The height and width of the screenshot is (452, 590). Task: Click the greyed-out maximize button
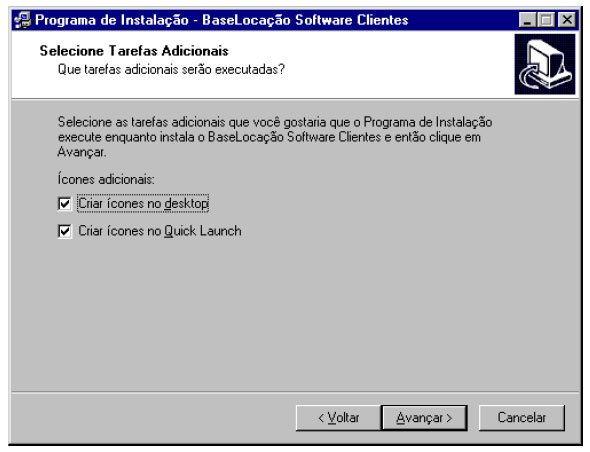click(x=546, y=20)
